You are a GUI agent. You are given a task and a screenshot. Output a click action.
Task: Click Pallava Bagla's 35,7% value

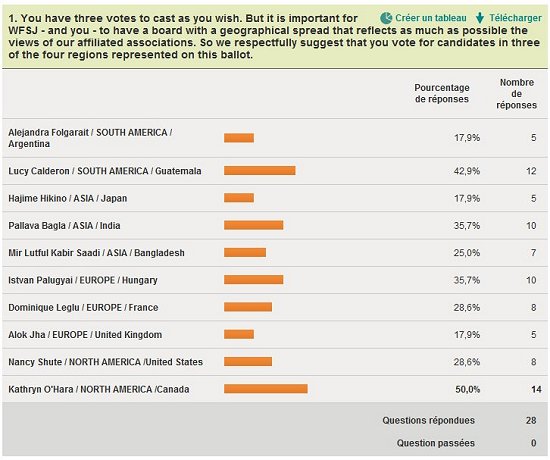pos(467,226)
